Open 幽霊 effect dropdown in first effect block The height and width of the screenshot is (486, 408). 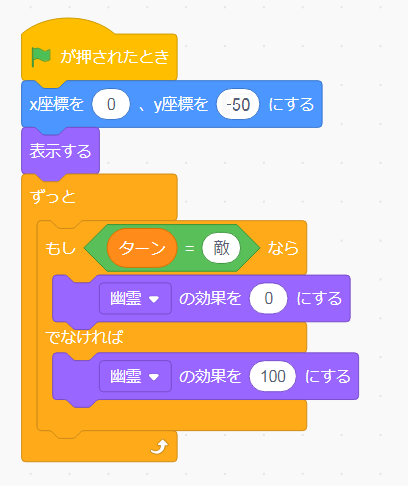point(135,298)
